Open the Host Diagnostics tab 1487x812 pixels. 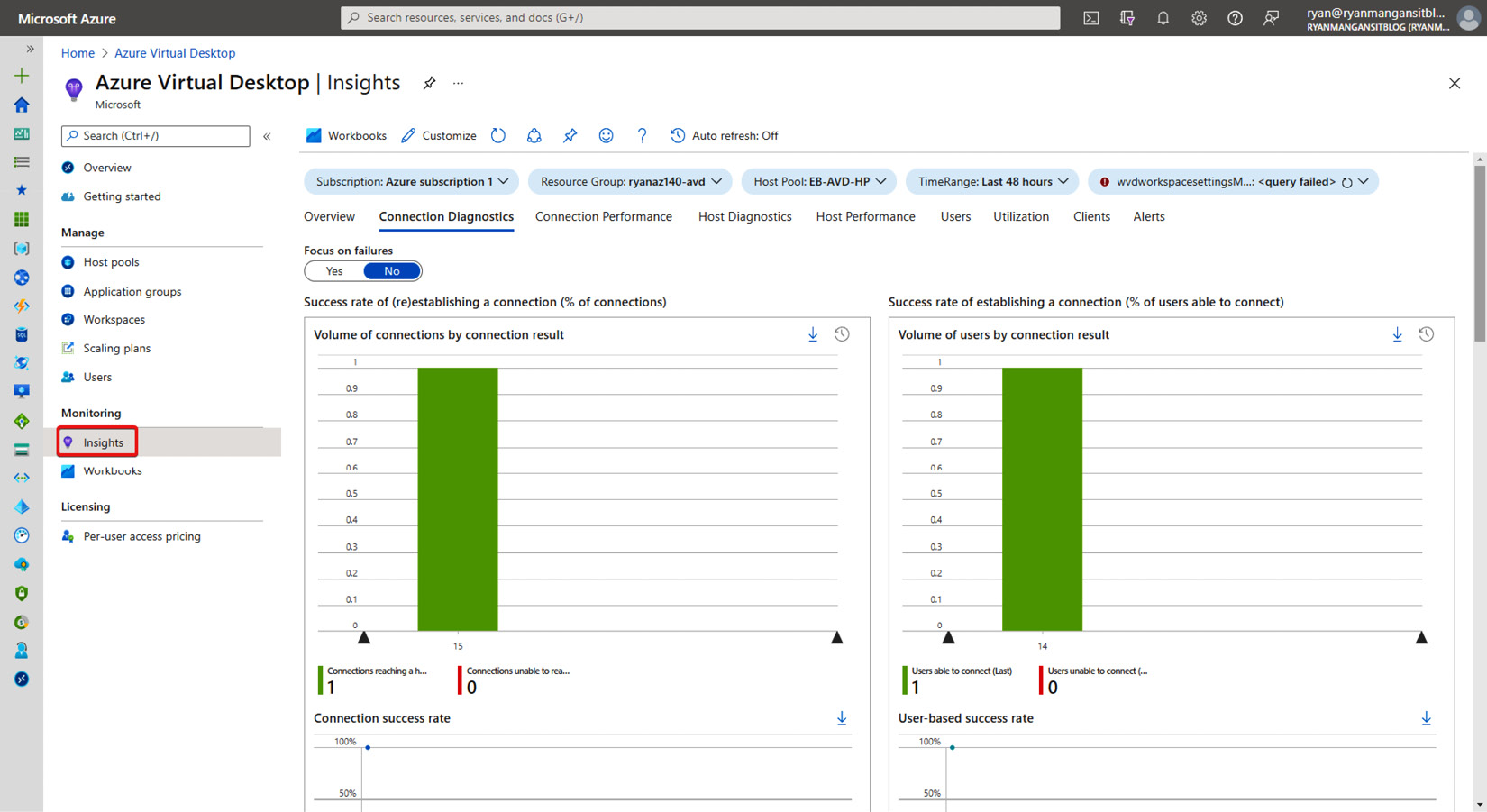[x=745, y=216]
